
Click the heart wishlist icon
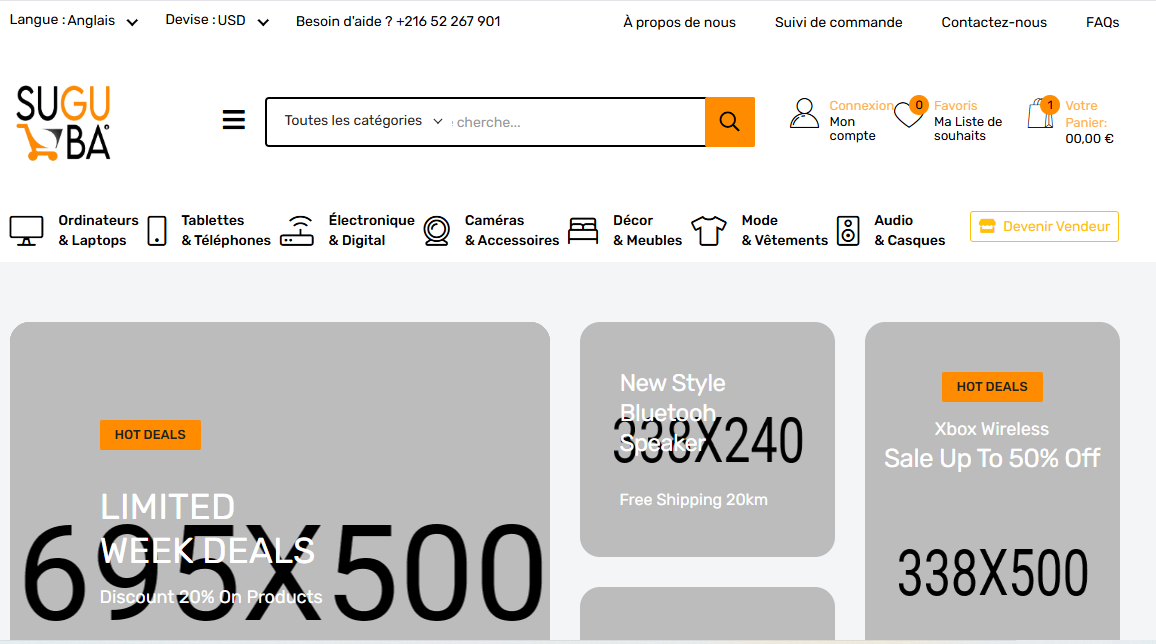[909, 115]
